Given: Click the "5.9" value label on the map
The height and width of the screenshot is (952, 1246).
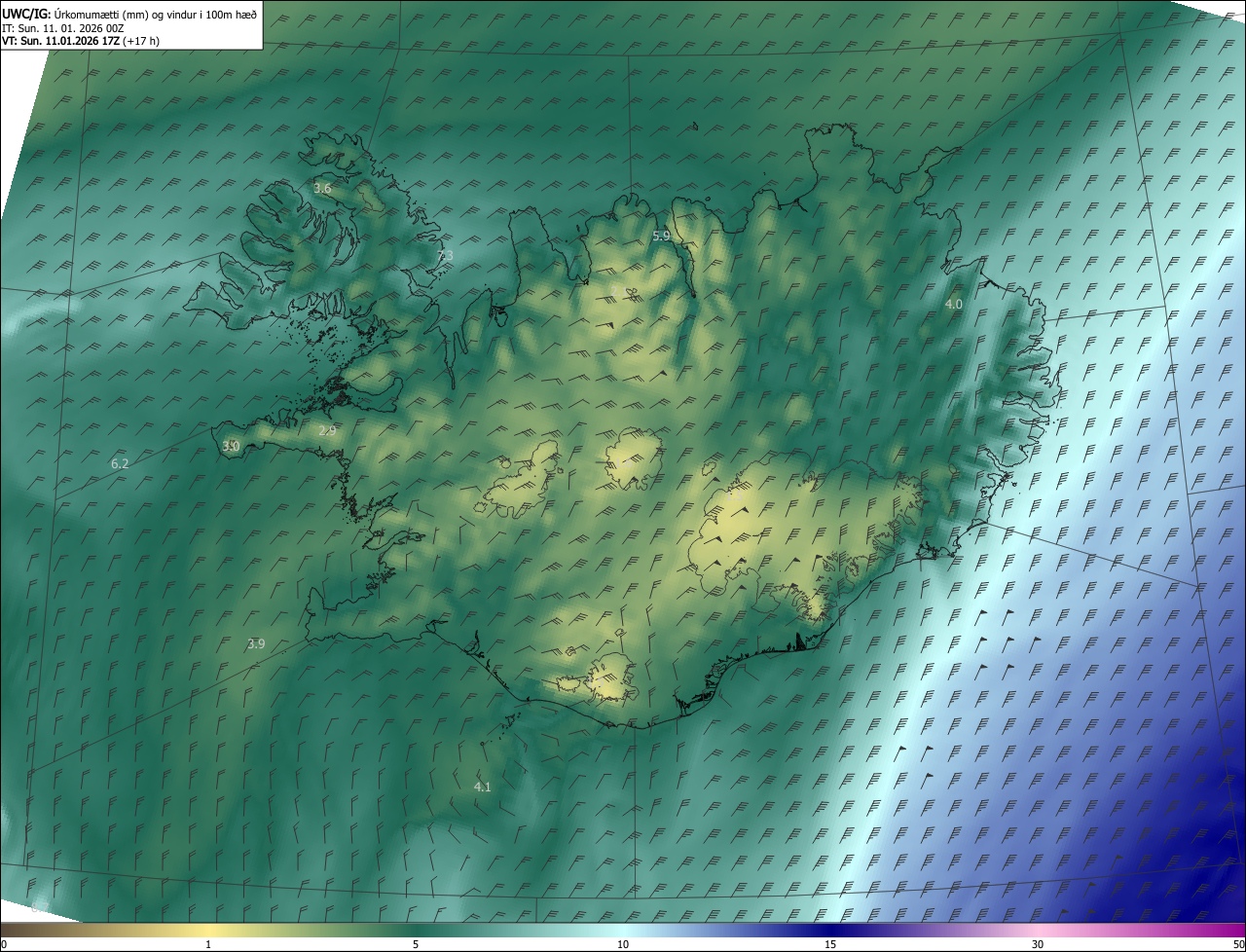Looking at the screenshot, I should (662, 237).
